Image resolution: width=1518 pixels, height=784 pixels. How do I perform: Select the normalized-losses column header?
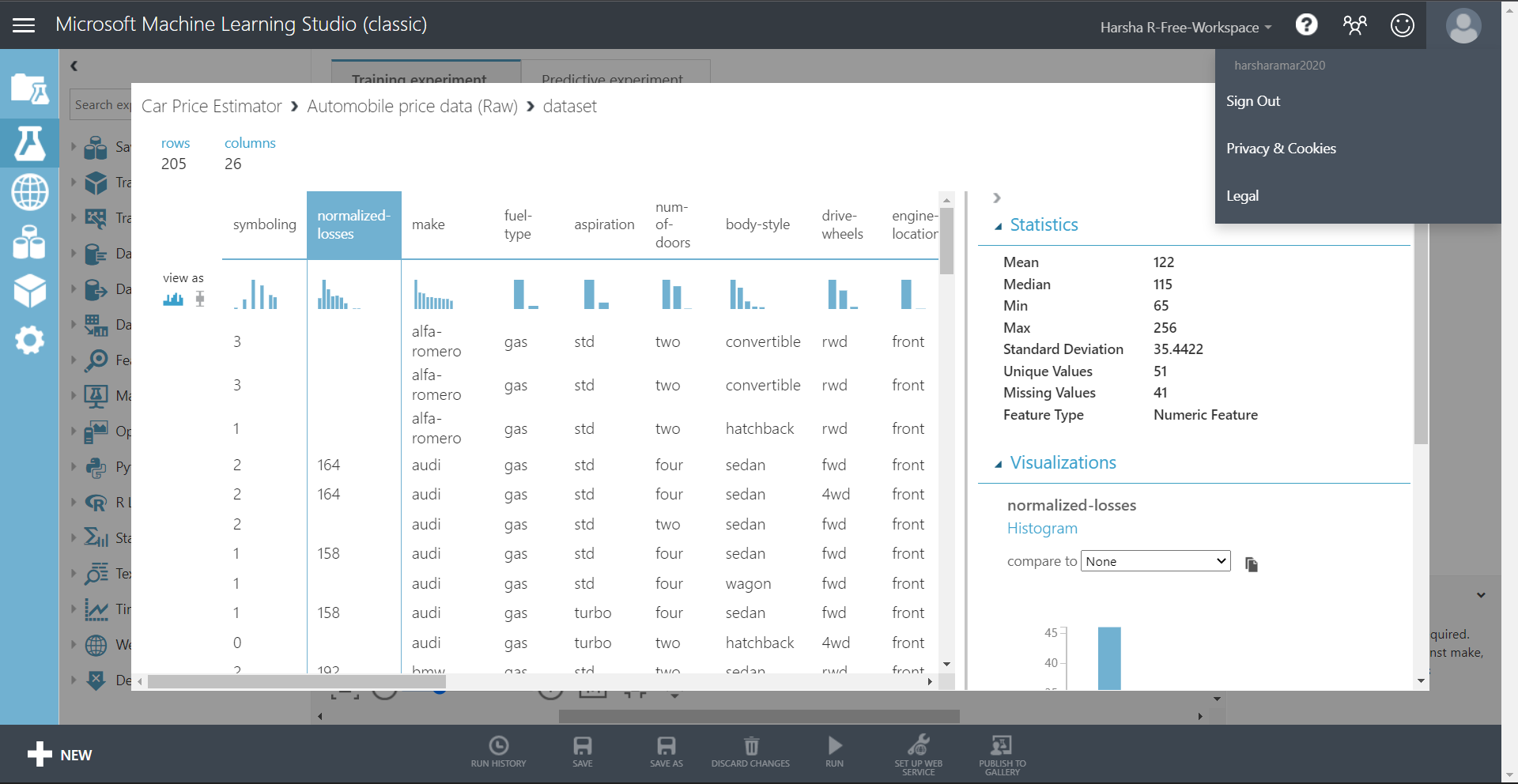click(x=353, y=224)
